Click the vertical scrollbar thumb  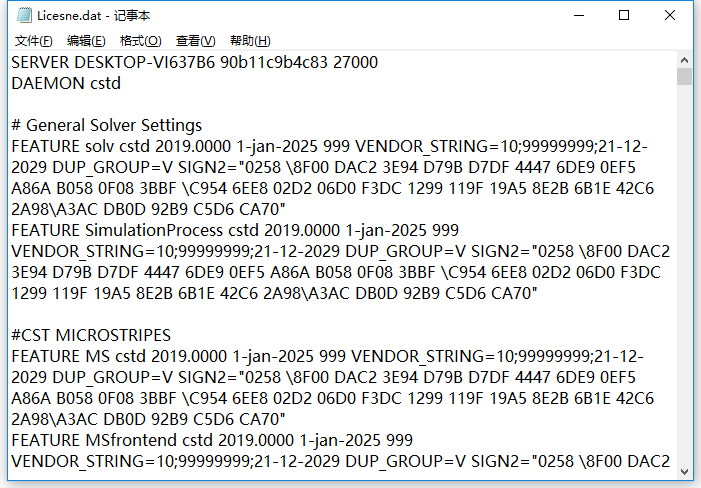[x=684, y=76]
